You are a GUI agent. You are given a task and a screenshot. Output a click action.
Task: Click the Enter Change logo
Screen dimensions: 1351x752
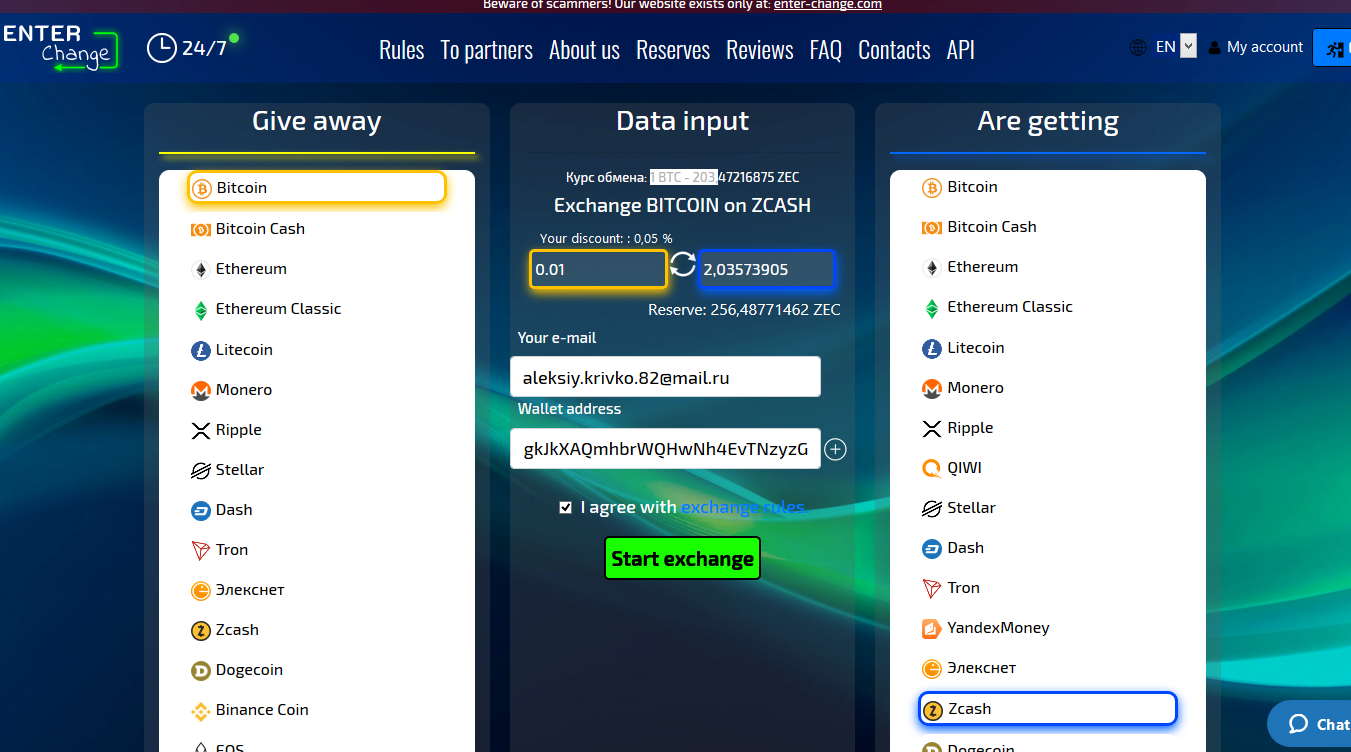point(60,47)
